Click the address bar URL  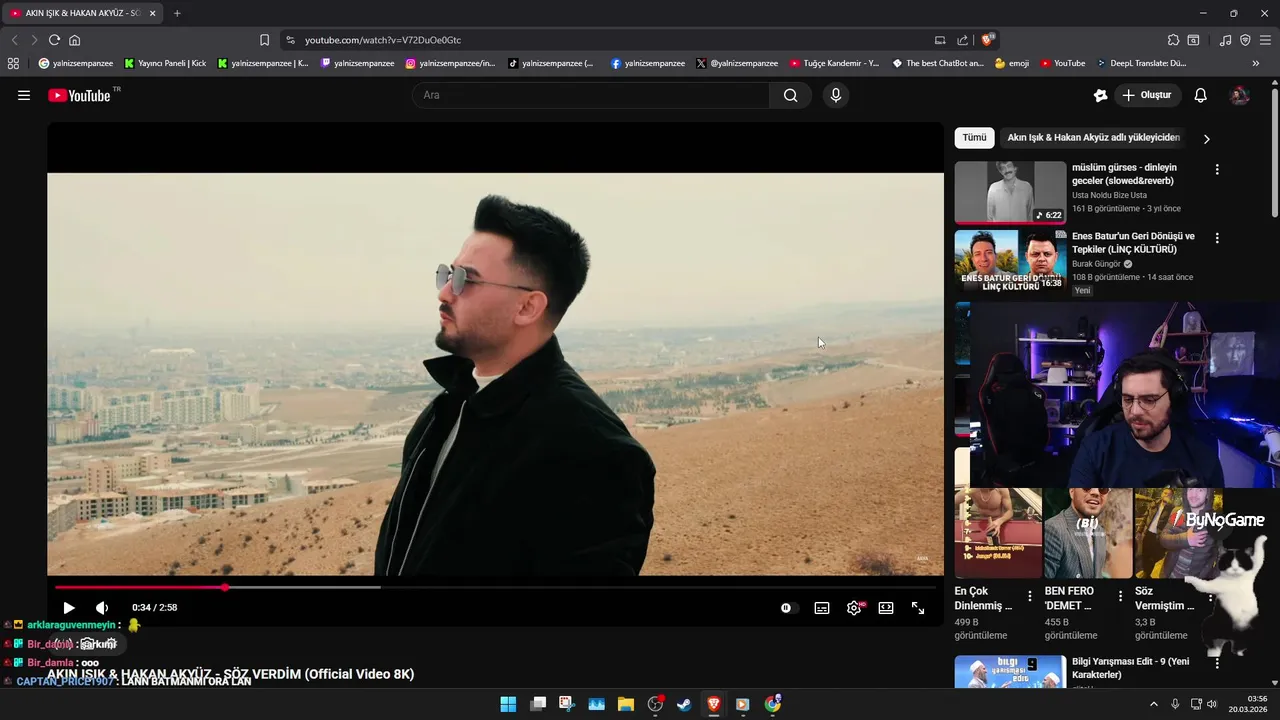click(x=383, y=40)
